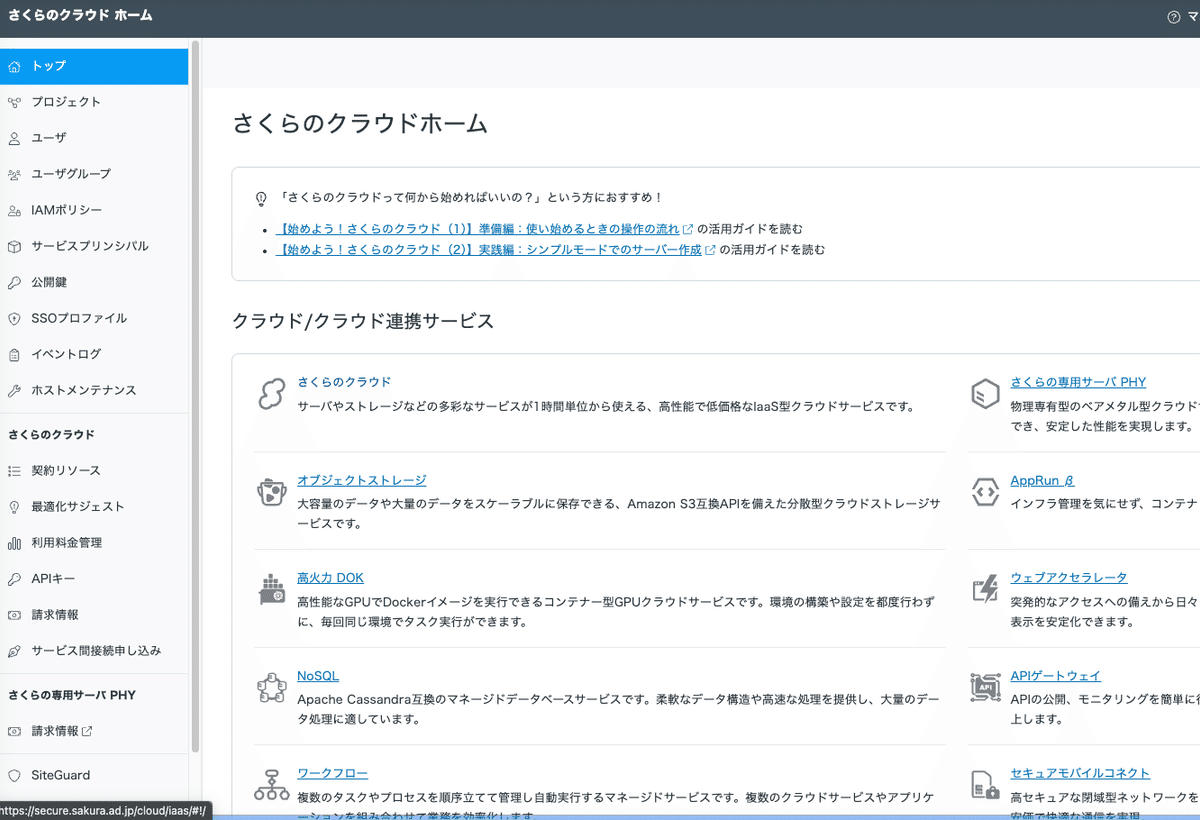Click the cube icon for サービスプリンシパル
This screenshot has height=820, width=1200.
[14, 246]
